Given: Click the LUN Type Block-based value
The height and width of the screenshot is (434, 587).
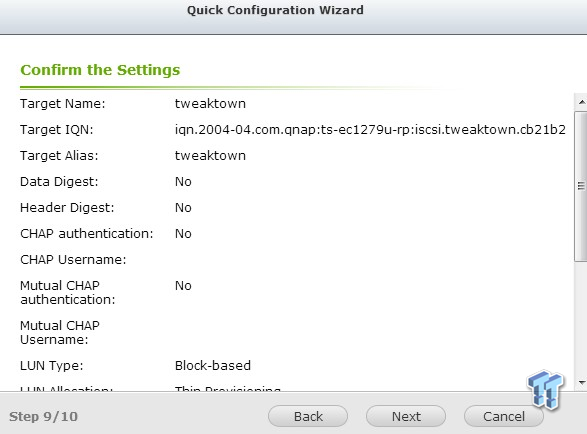Looking at the screenshot, I should (213, 365).
